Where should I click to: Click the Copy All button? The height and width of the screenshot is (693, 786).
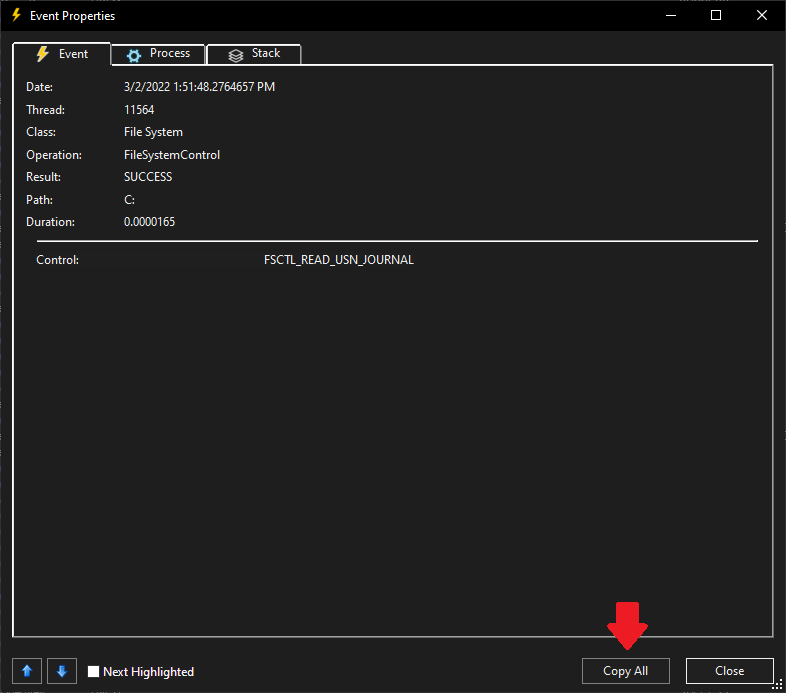(626, 671)
